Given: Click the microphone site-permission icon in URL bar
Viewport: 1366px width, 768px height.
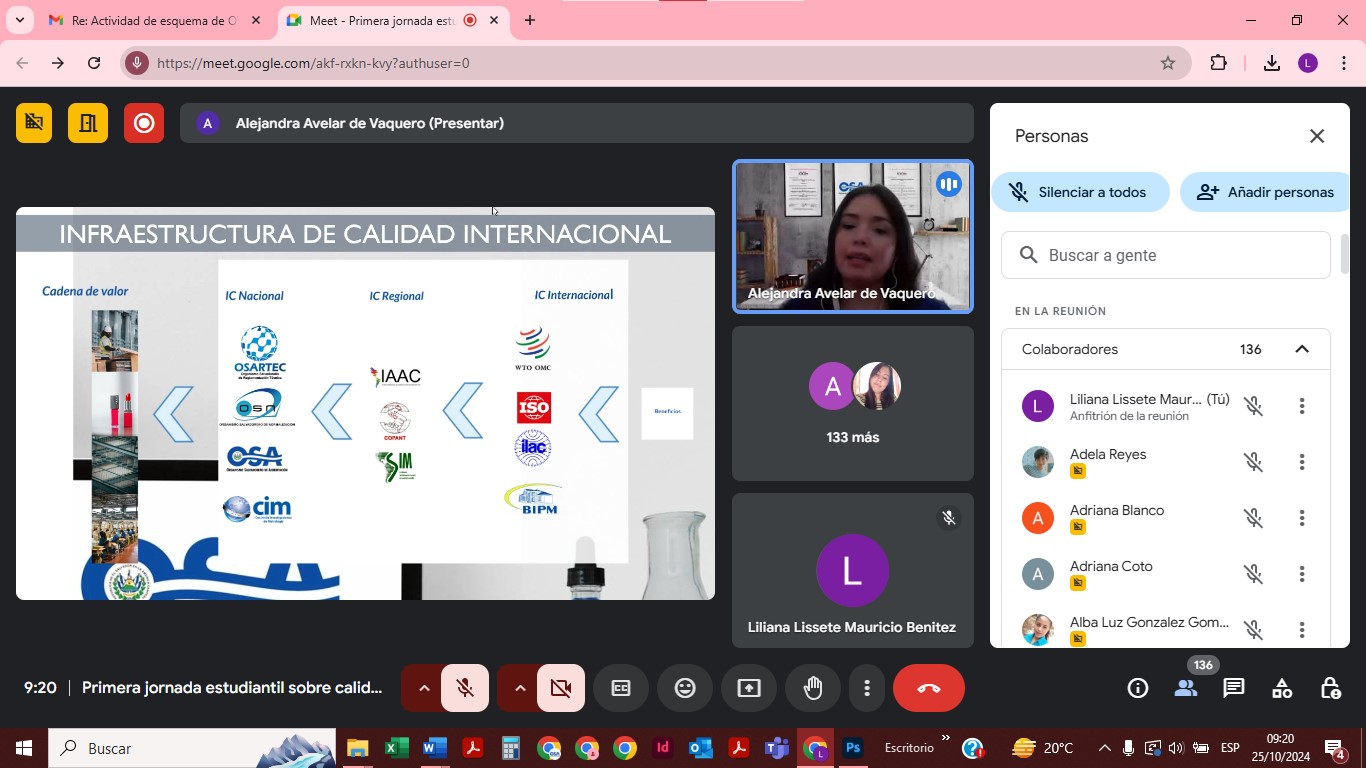Looking at the screenshot, I should pyautogui.click(x=137, y=63).
